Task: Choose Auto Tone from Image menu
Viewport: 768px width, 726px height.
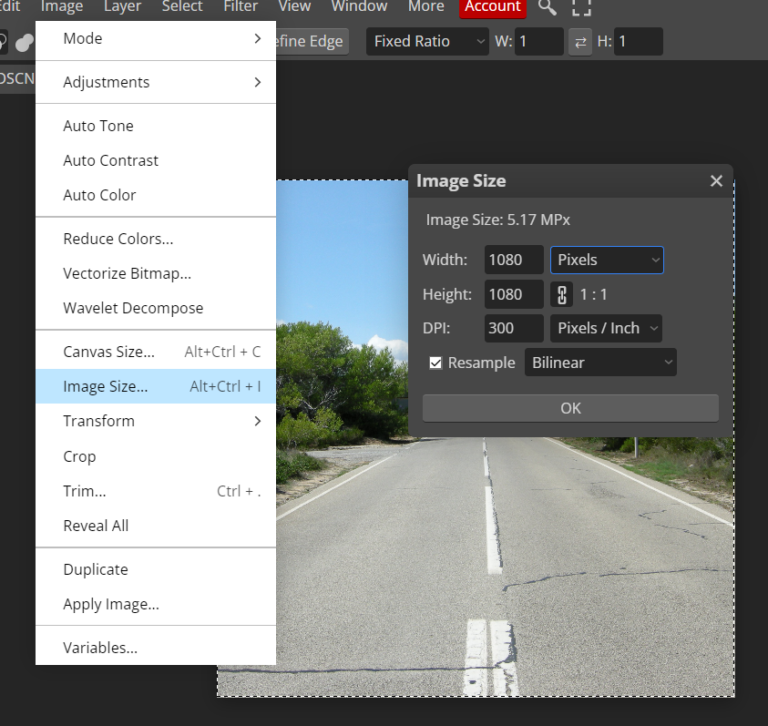Action: tap(156, 126)
